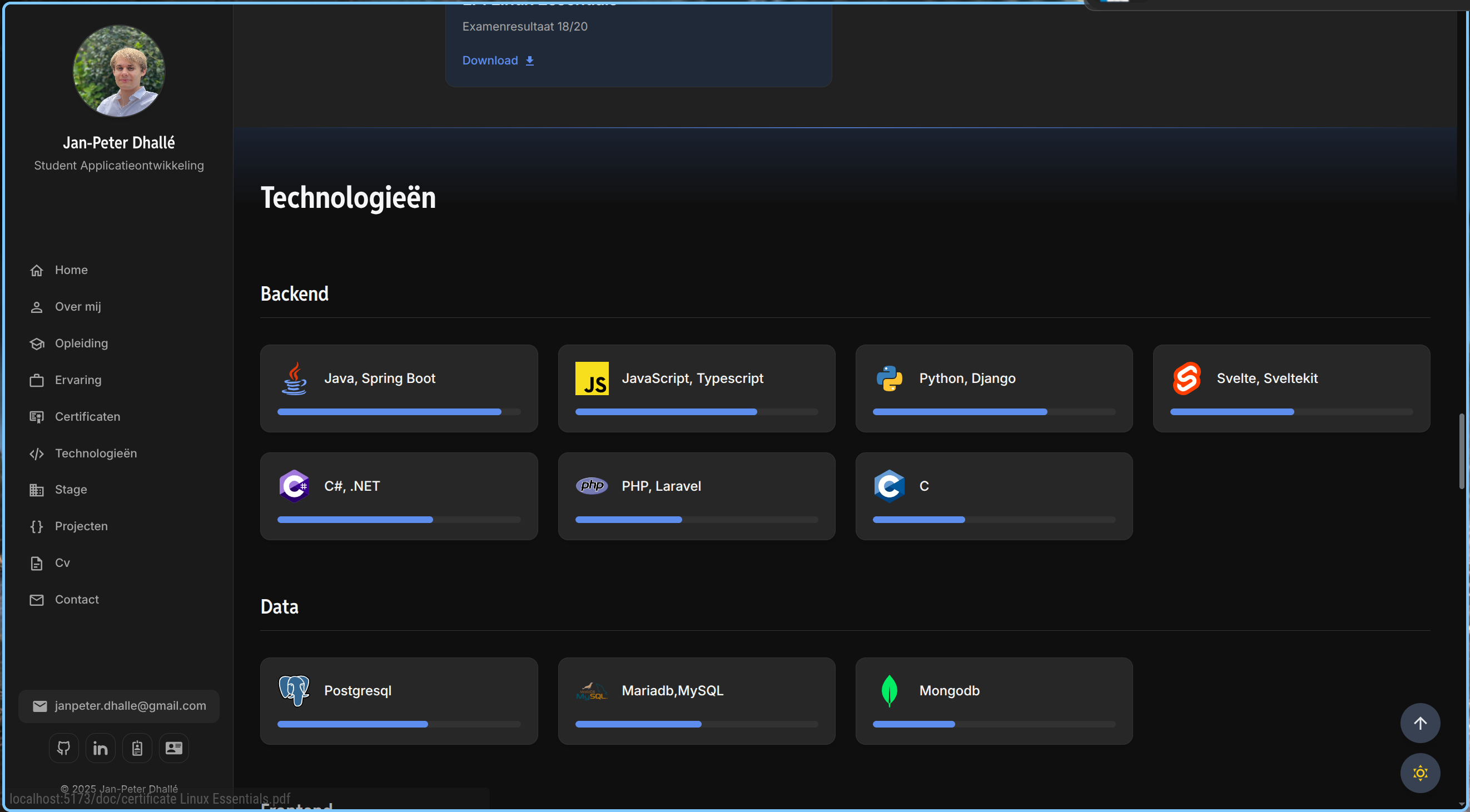Click the Svelte, Sveltekit progress bar
1470x812 pixels.
click(x=1292, y=412)
